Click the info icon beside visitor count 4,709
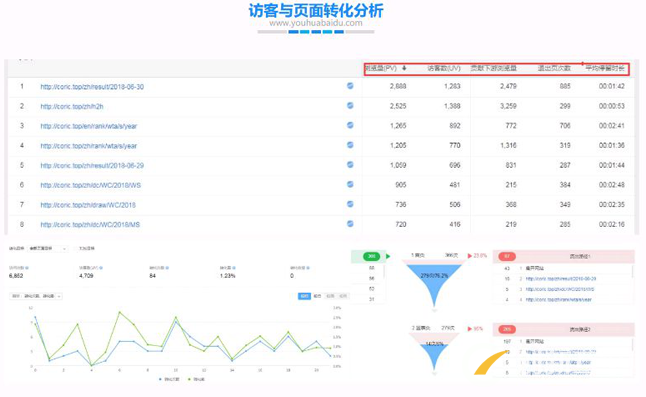 pos(101,268)
